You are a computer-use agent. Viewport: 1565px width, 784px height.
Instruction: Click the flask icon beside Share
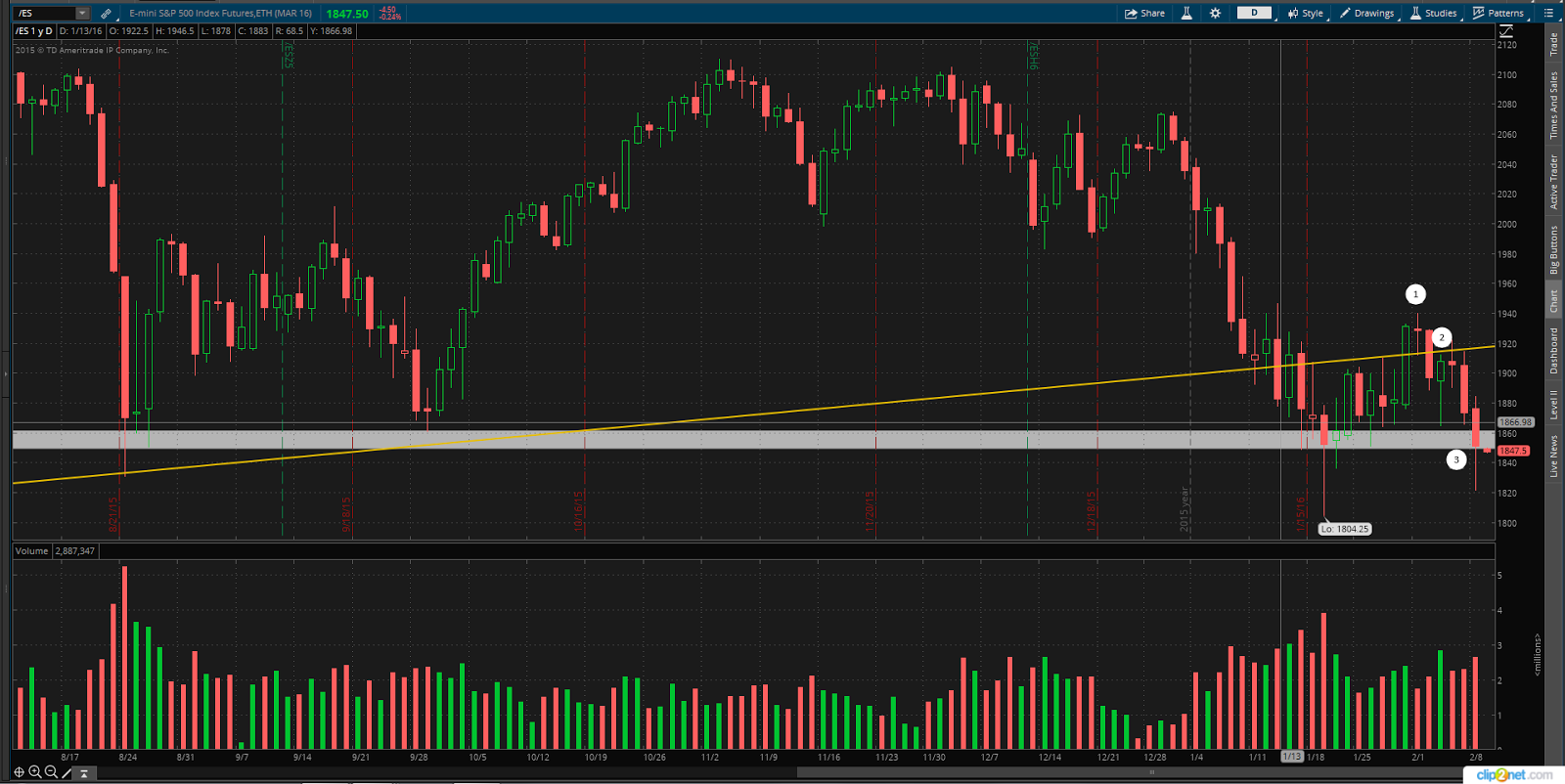click(1186, 14)
